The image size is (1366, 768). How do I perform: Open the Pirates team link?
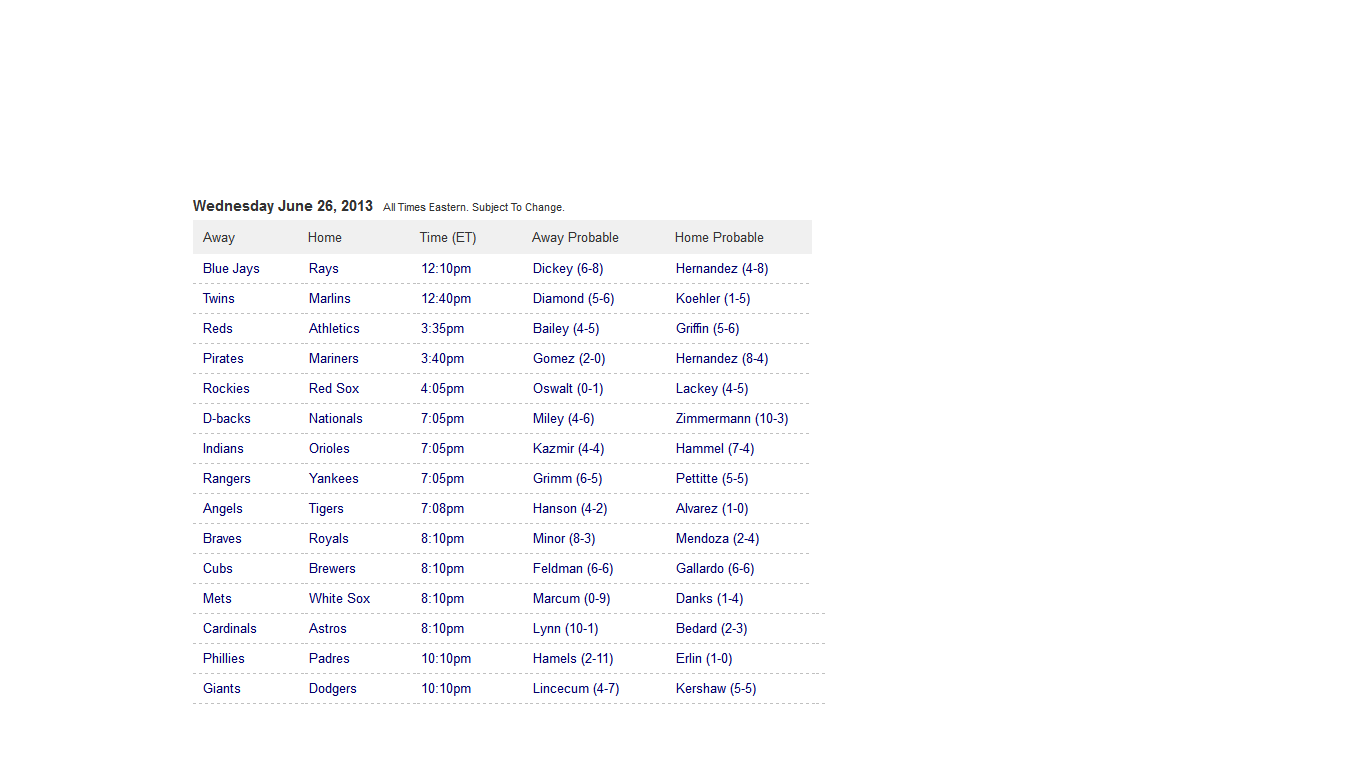coord(223,358)
